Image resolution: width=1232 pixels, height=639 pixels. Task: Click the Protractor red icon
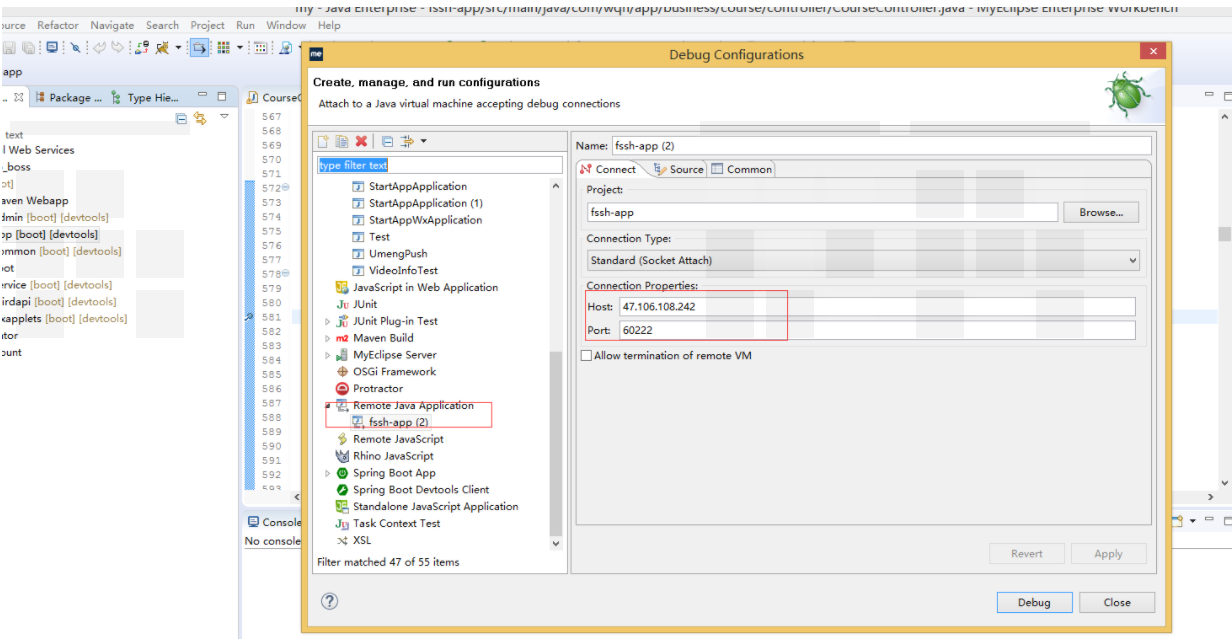click(342, 388)
